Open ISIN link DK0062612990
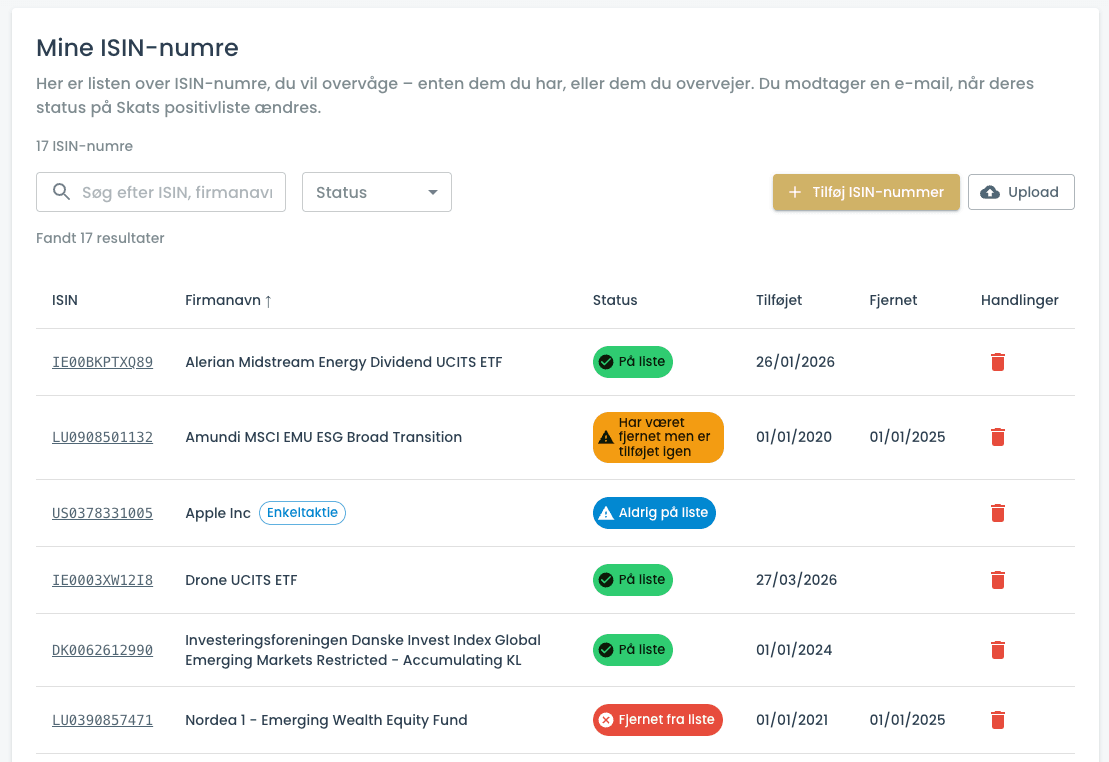Viewport: 1109px width, 762px height. point(103,650)
